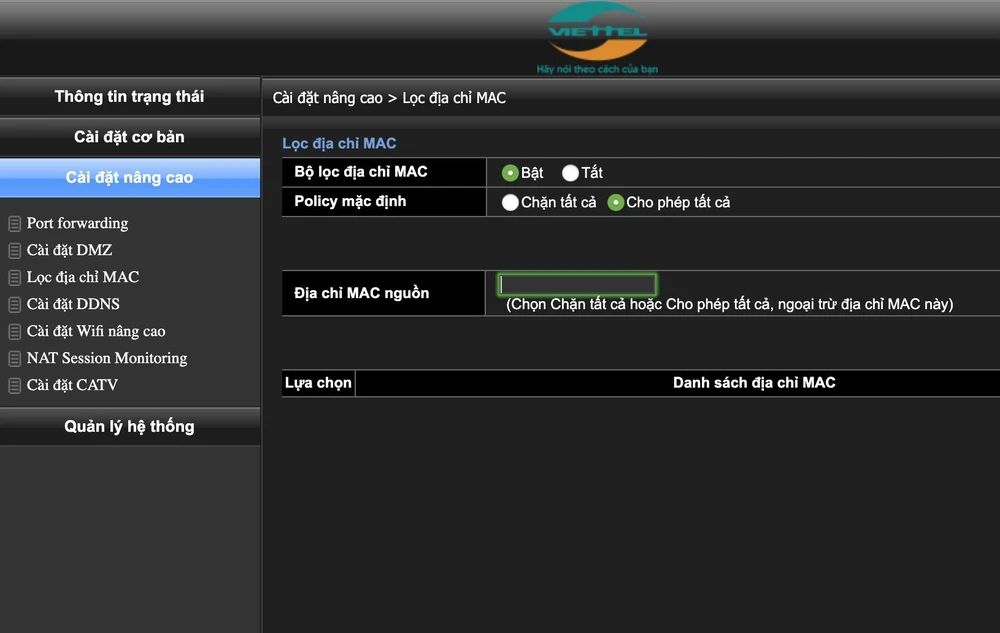Choose the Cho phép tất cả policy option
This screenshot has width=1000, height=633.
(x=616, y=203)
